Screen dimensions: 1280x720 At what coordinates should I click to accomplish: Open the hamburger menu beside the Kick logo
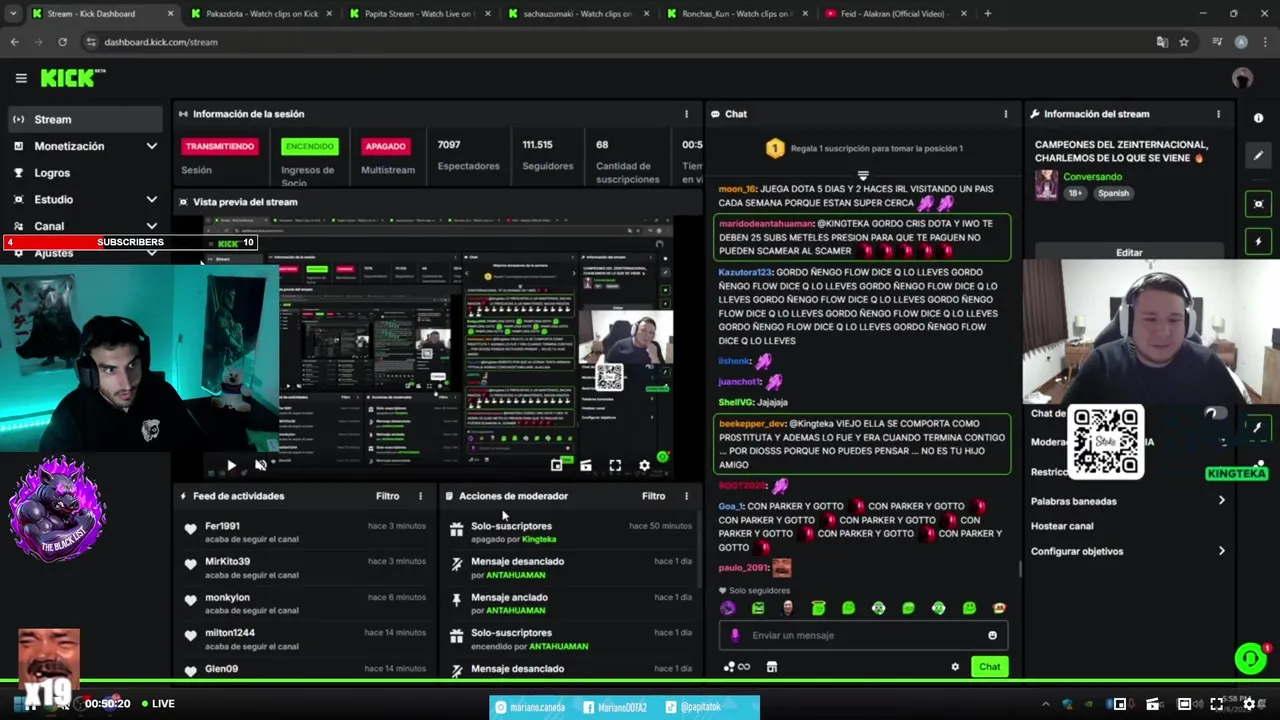click(x=21, y=78)
